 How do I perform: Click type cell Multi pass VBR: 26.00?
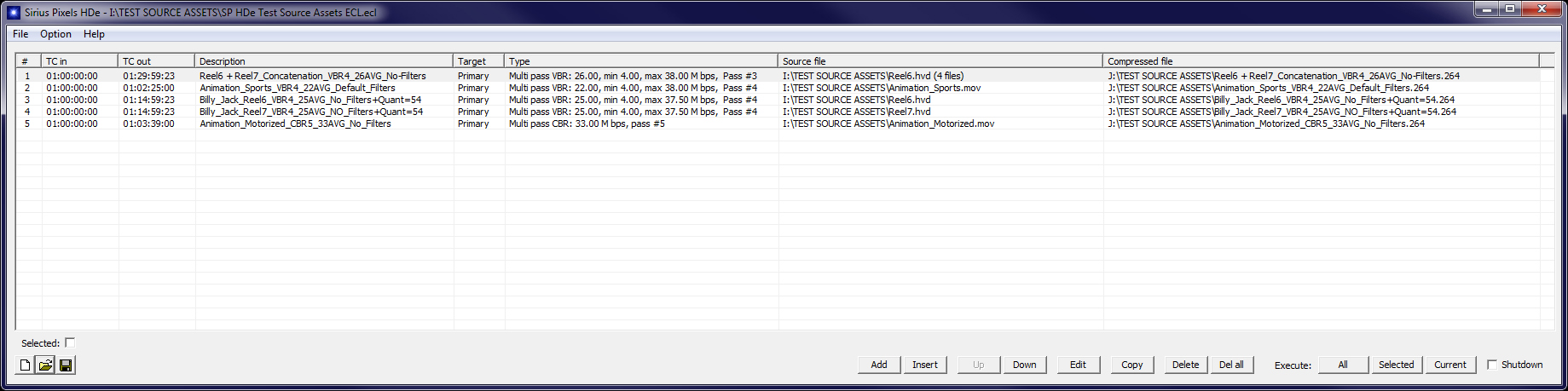pos(633,76)
